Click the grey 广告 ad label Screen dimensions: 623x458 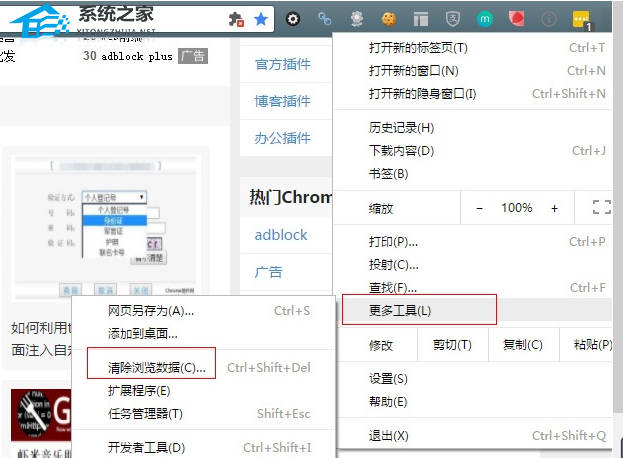(193, 56)
